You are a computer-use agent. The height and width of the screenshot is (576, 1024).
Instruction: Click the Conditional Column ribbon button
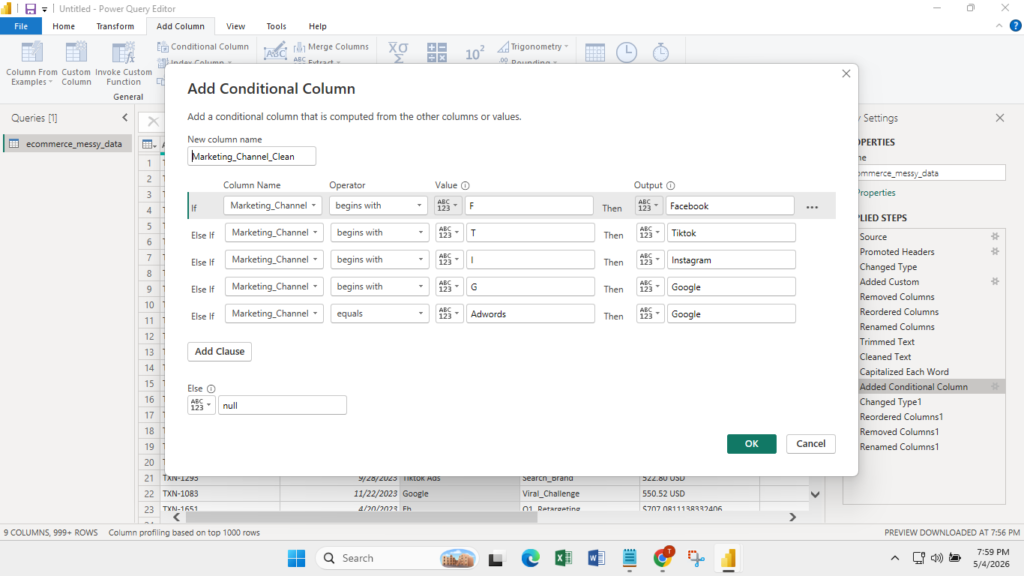pyautogui.click(x=203, y=46)
